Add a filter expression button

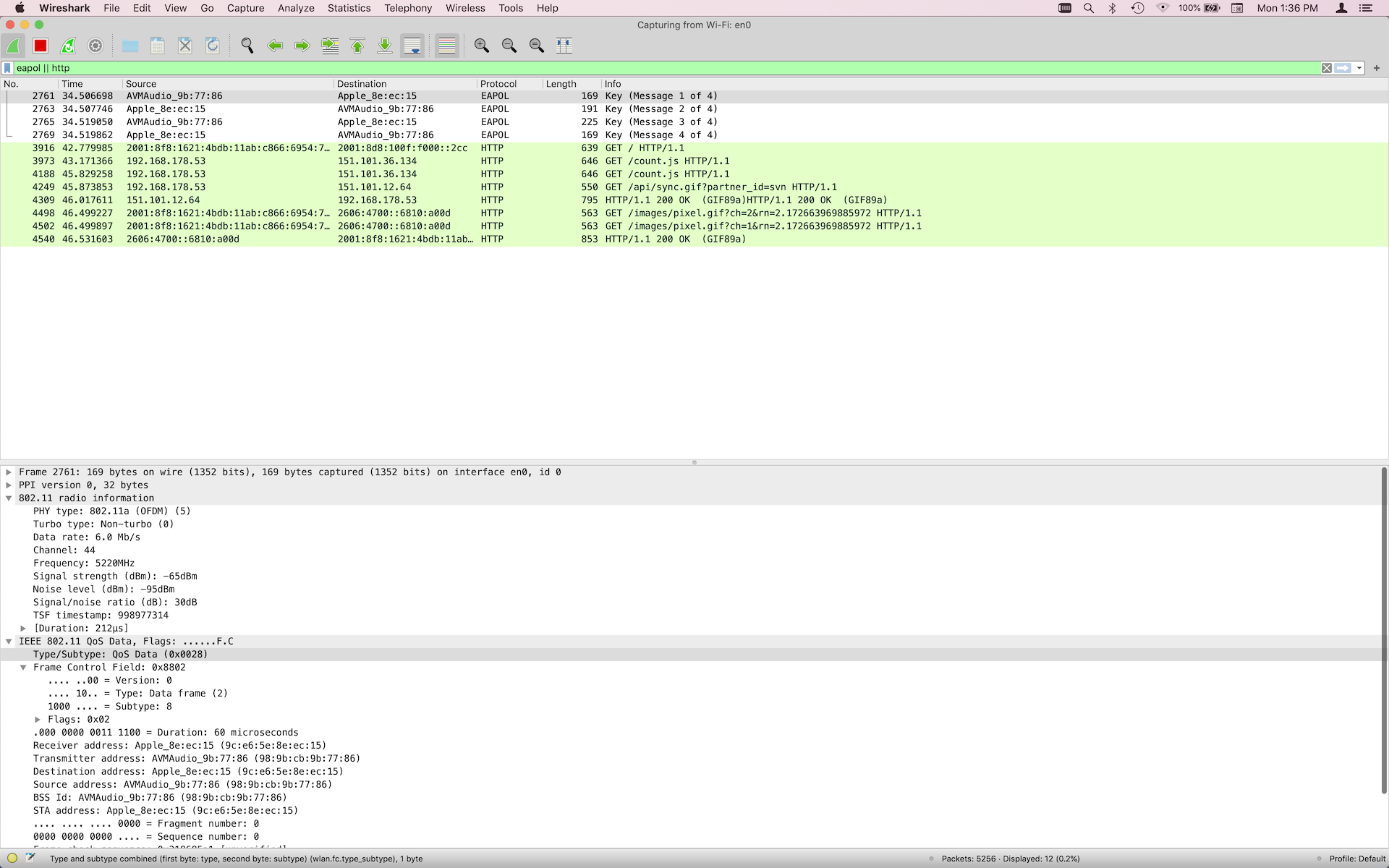(x=1377, y=68)
